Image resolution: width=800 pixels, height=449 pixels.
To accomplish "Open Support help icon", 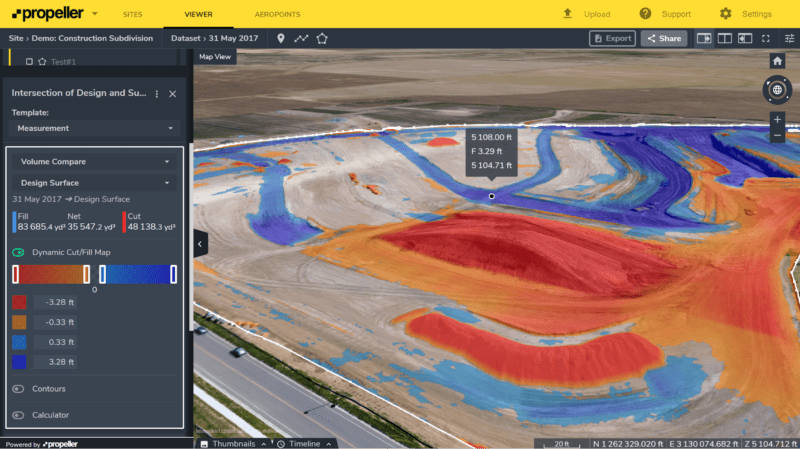I will tap(645, 14).
